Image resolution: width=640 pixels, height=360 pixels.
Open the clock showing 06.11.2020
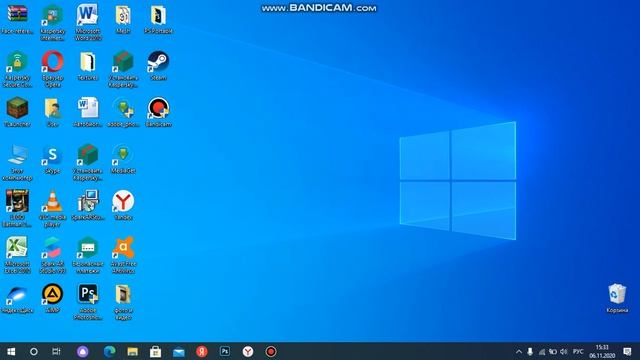click(x=602, y=351)
